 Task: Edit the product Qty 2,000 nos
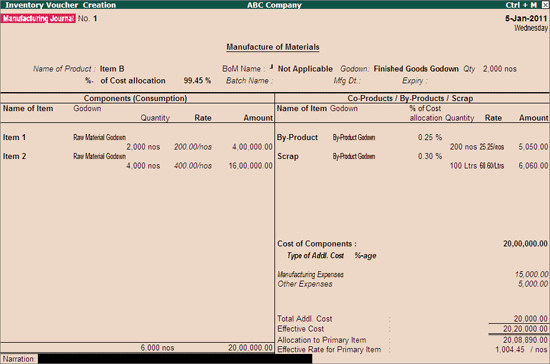[x=499, y=69]
